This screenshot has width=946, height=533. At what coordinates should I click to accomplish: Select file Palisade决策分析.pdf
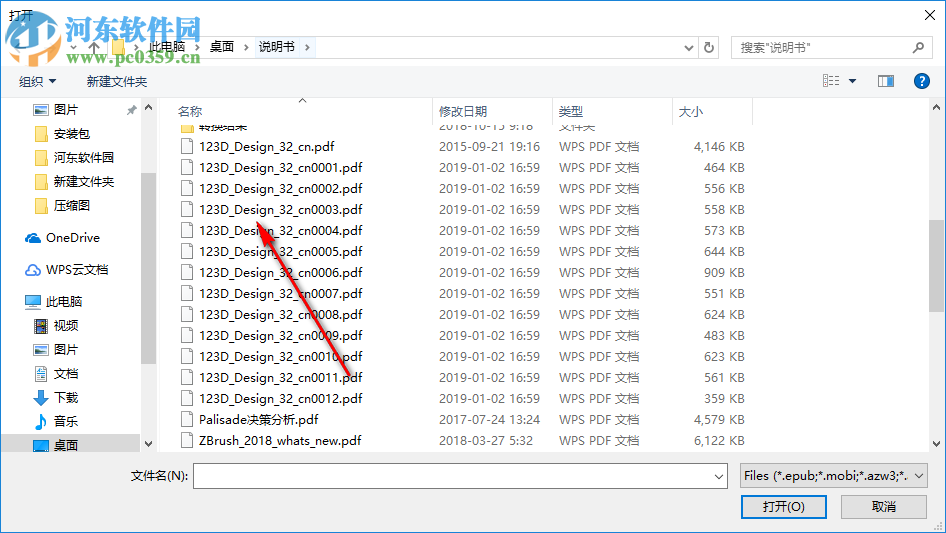tap(259, 420)
